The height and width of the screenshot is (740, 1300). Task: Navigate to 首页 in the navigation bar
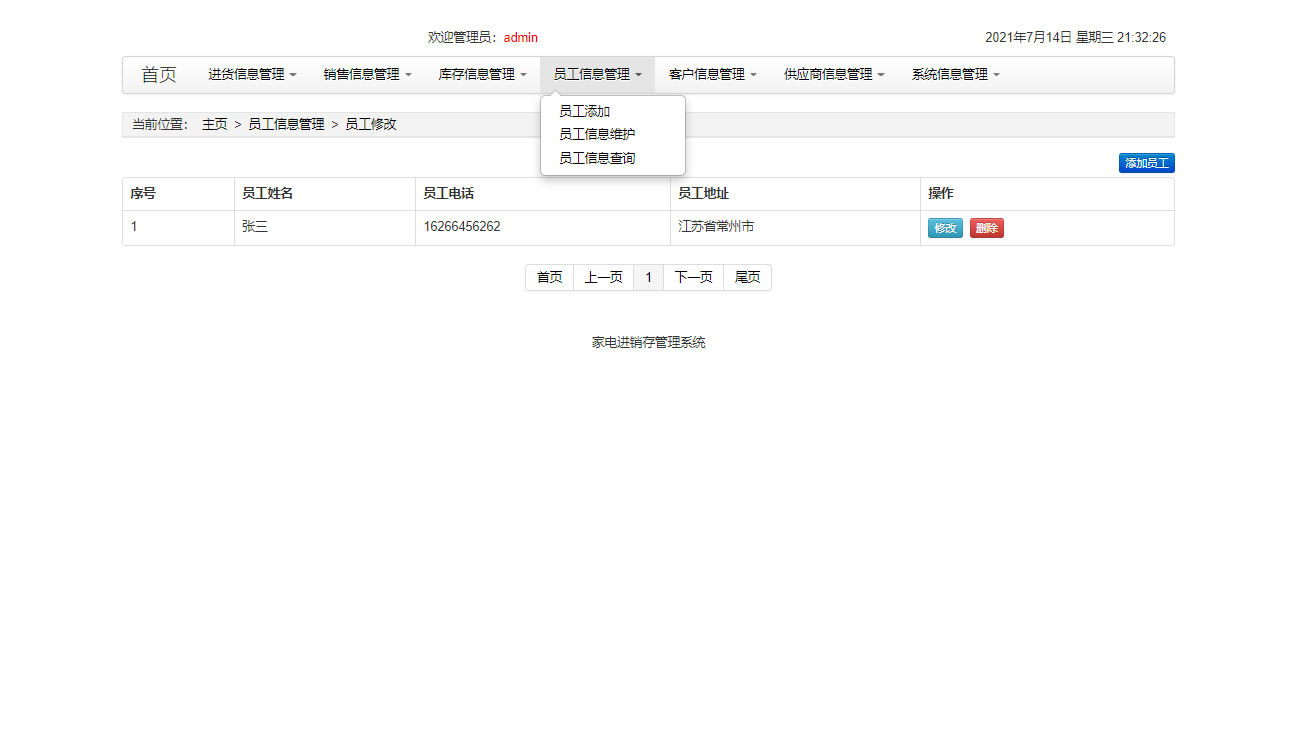[159, 74]
